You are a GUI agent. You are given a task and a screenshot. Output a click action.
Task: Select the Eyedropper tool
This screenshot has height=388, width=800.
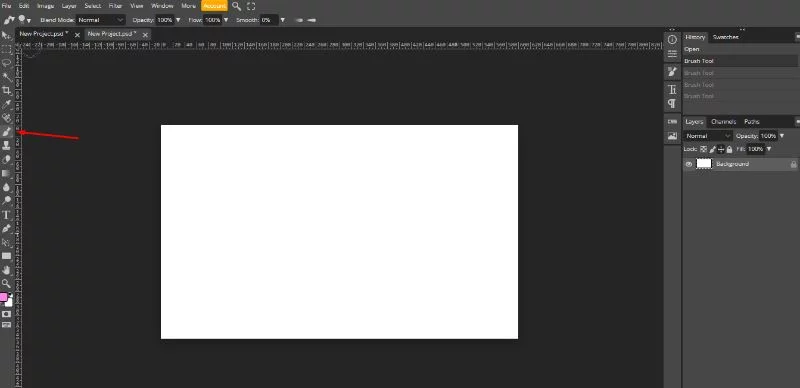pyautogui.click(x=6, y=105)
